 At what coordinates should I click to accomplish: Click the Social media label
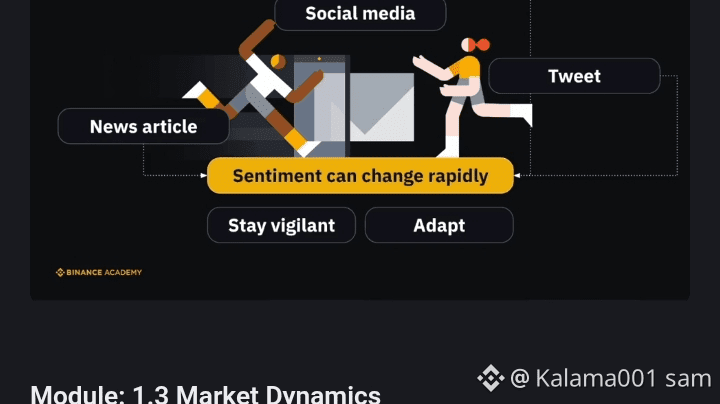pyautogui.click(x=360, y=14)
